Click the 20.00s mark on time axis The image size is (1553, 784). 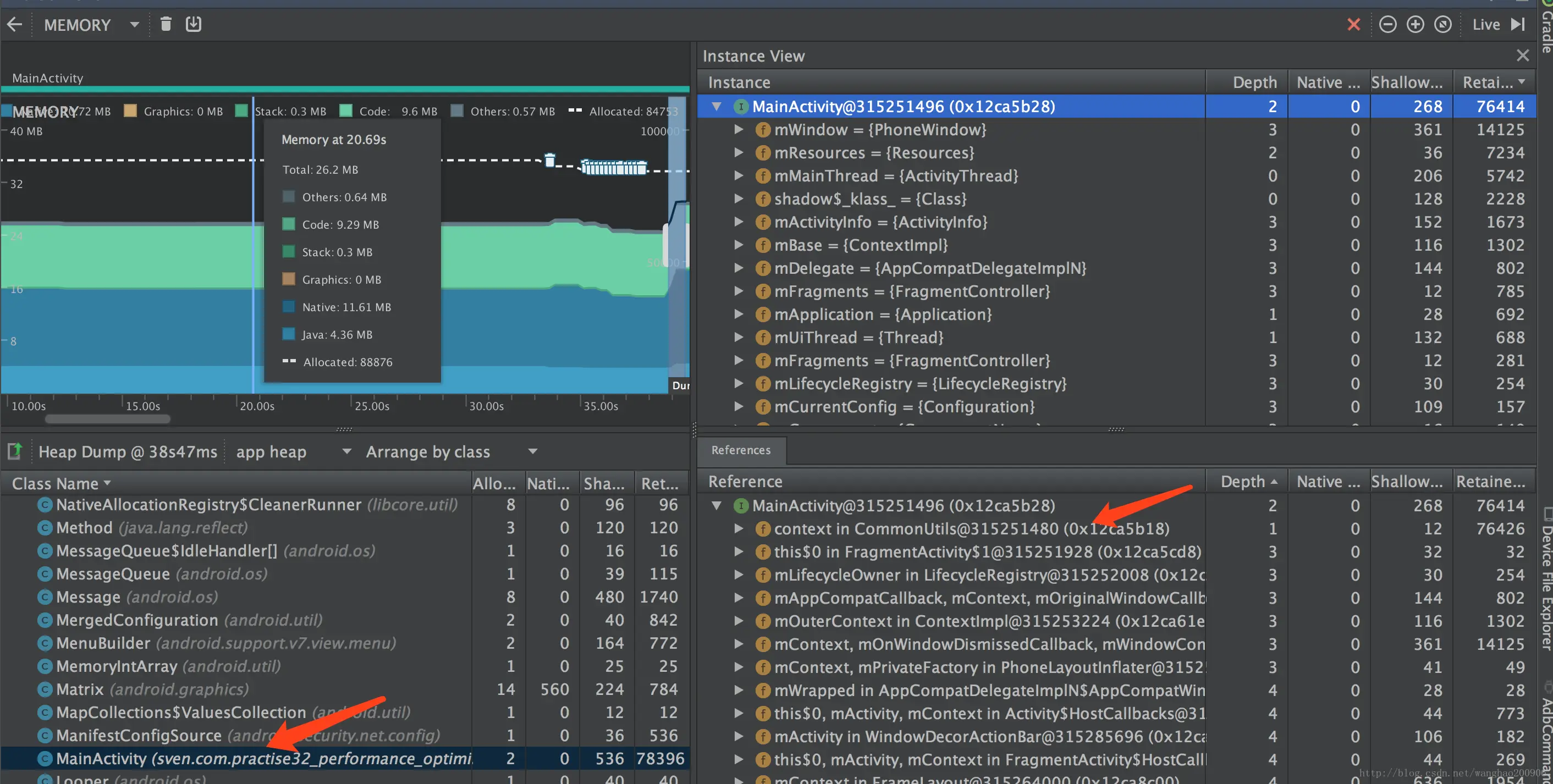pyautogui.click(x=257, y=406)
